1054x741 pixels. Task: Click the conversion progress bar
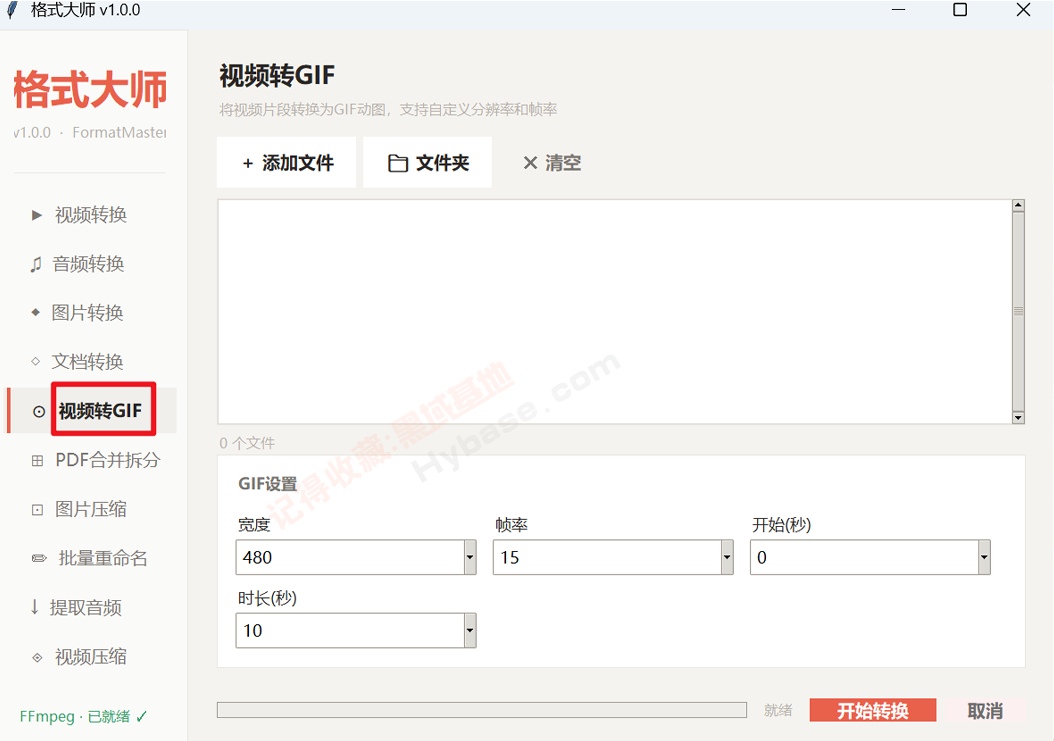[x=481, y=710]
